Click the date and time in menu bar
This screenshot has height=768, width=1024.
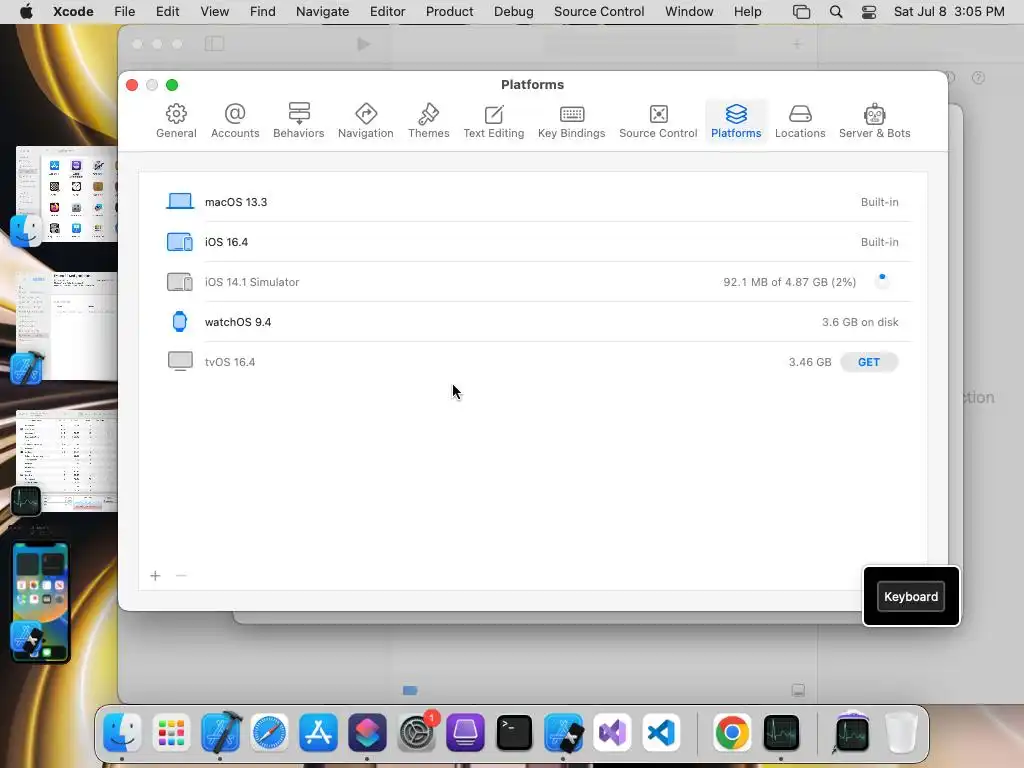click(949, 11)
